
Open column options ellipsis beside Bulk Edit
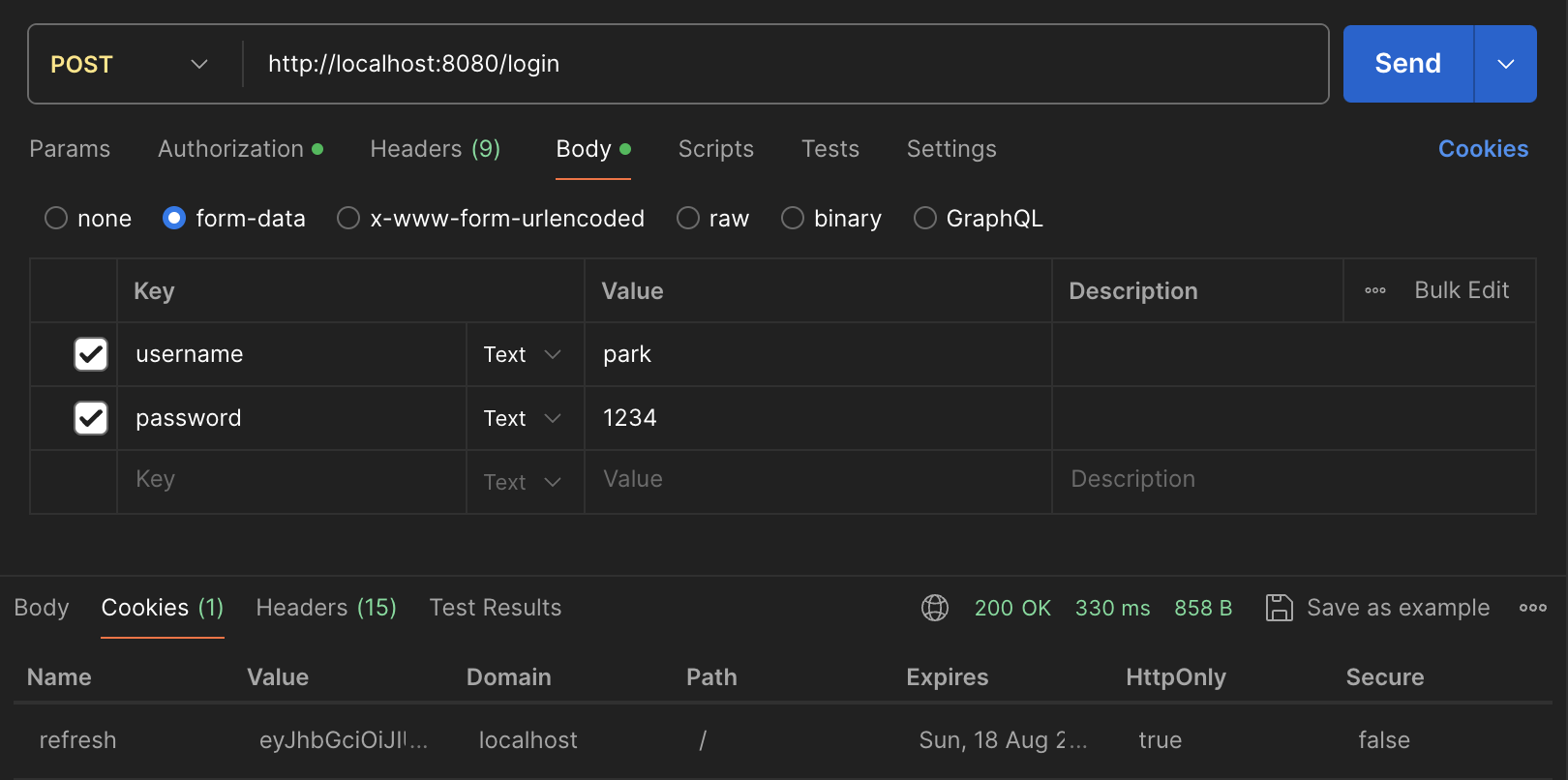[x=1374, y=290]
